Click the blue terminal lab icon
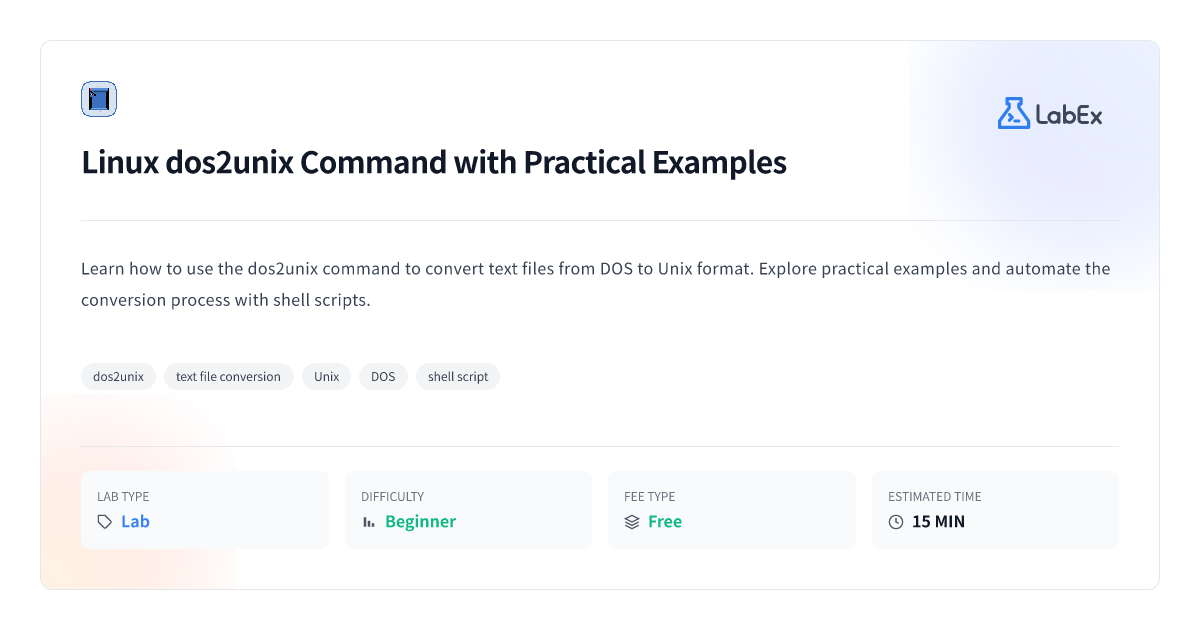Image resolution: width=1200 pixels, height=630 pixels. (99, 99)
